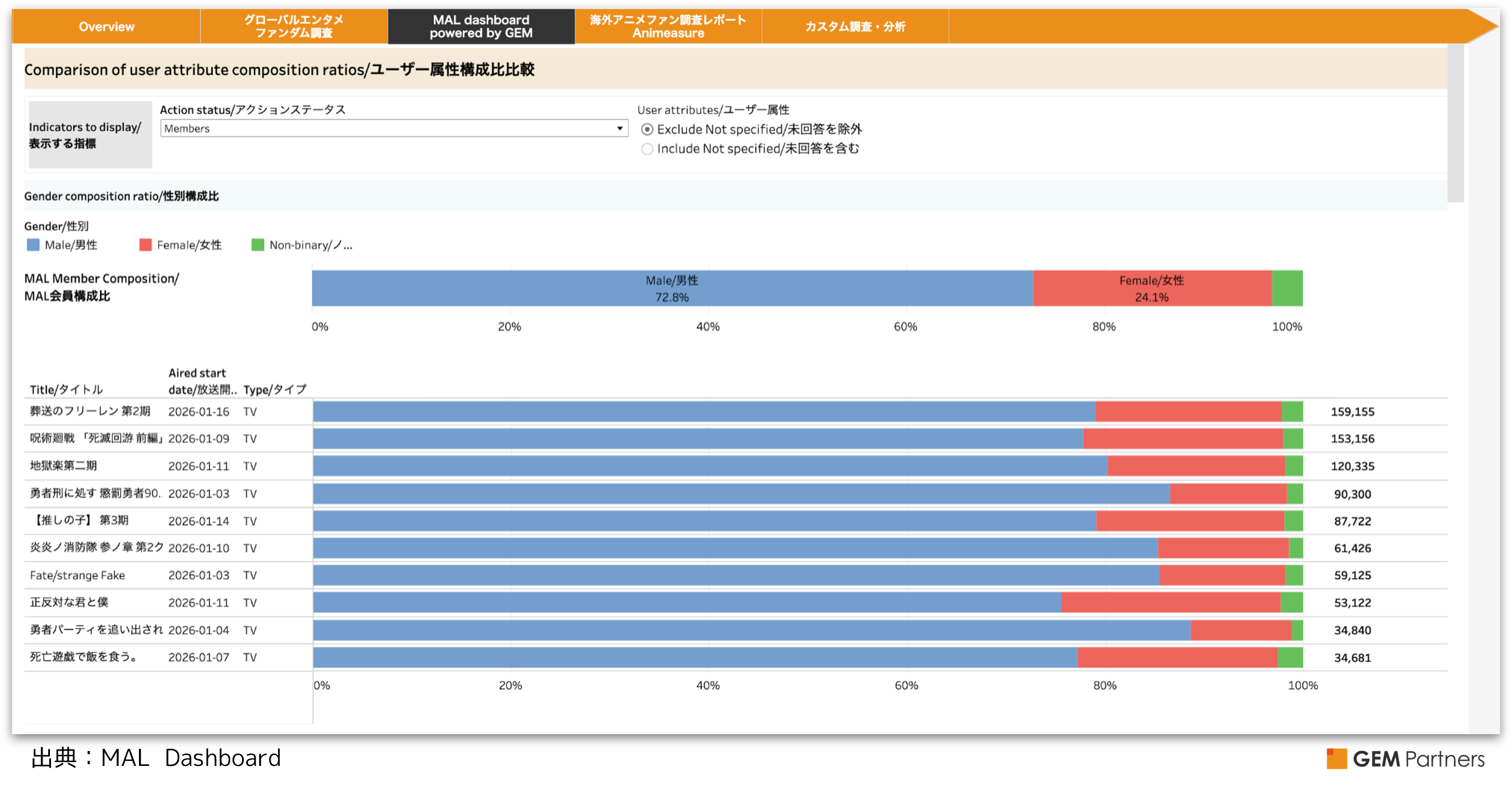This screenshot has width=1512, height=792.
Task: Click the GEM Partners logo
Action: (1405, 759)
